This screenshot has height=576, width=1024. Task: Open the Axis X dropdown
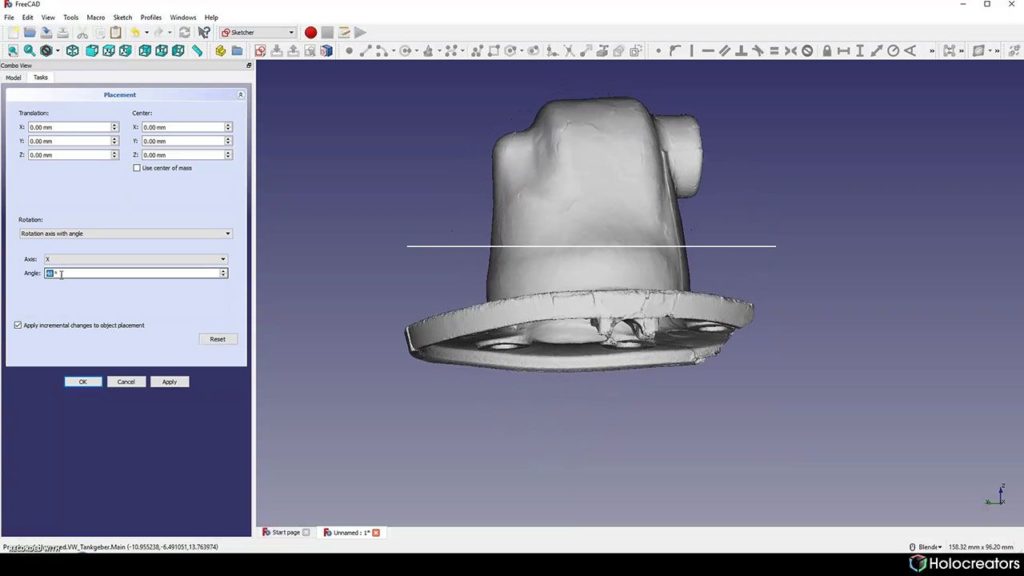pos(136,259)
